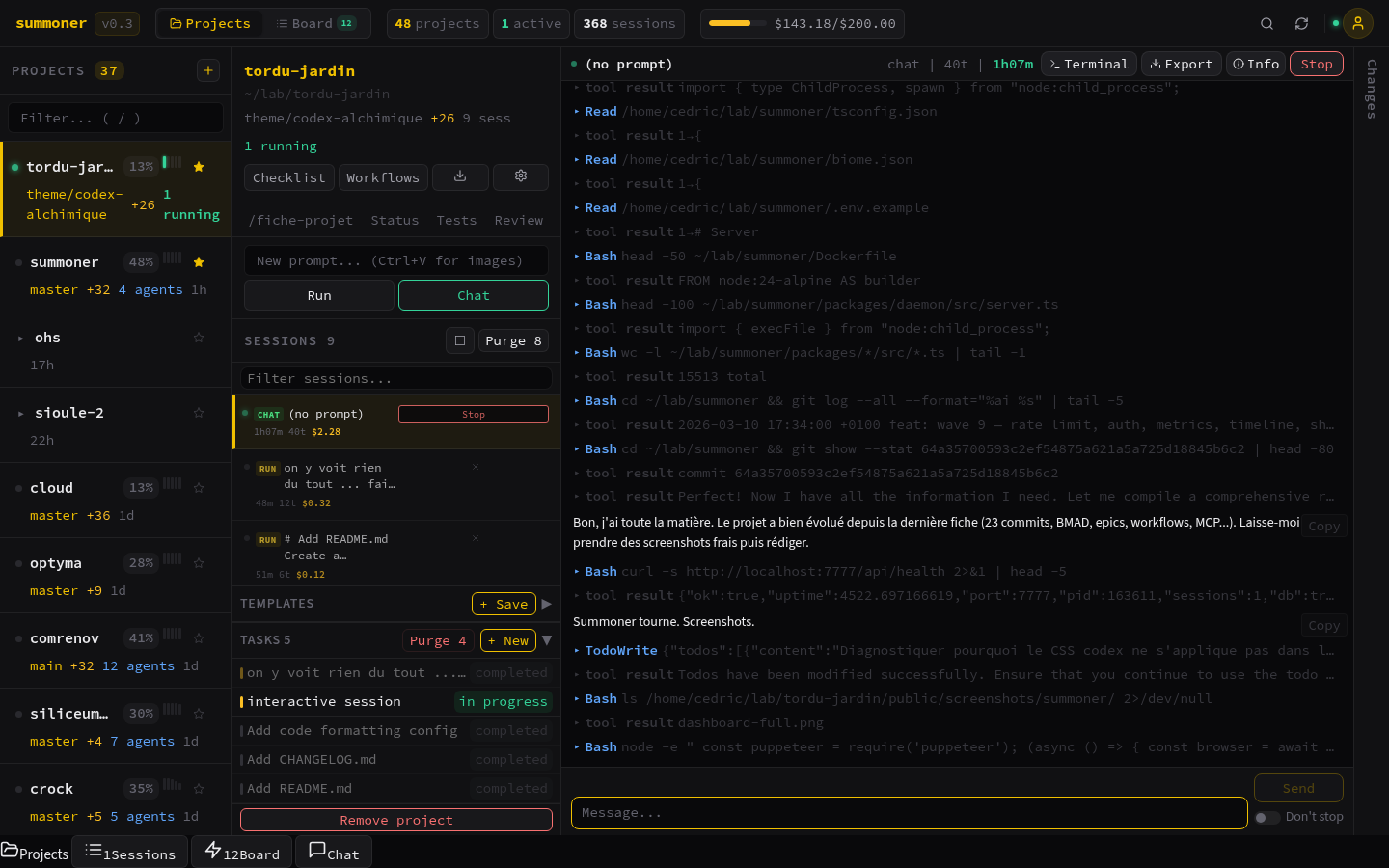
Task: Open the Terminal panel for the session
Action: [x=1088, y=64]
